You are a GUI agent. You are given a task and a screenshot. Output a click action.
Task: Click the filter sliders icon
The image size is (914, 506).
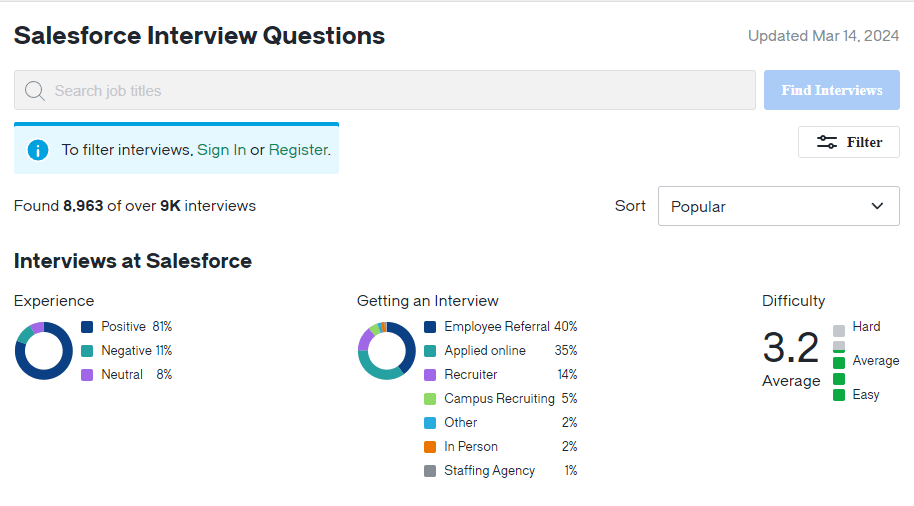pos(827,142)
